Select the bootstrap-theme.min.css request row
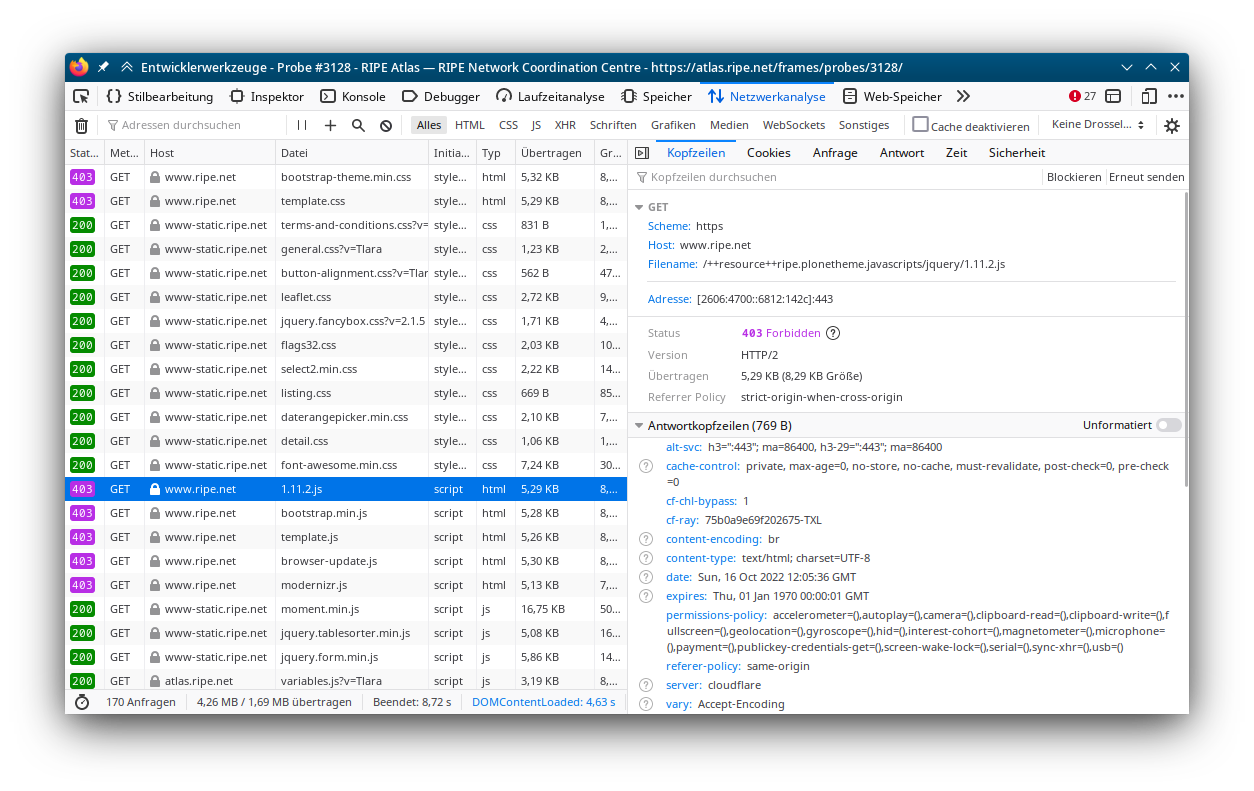Viewport: 1254px width, 791px height. [346, 177]
